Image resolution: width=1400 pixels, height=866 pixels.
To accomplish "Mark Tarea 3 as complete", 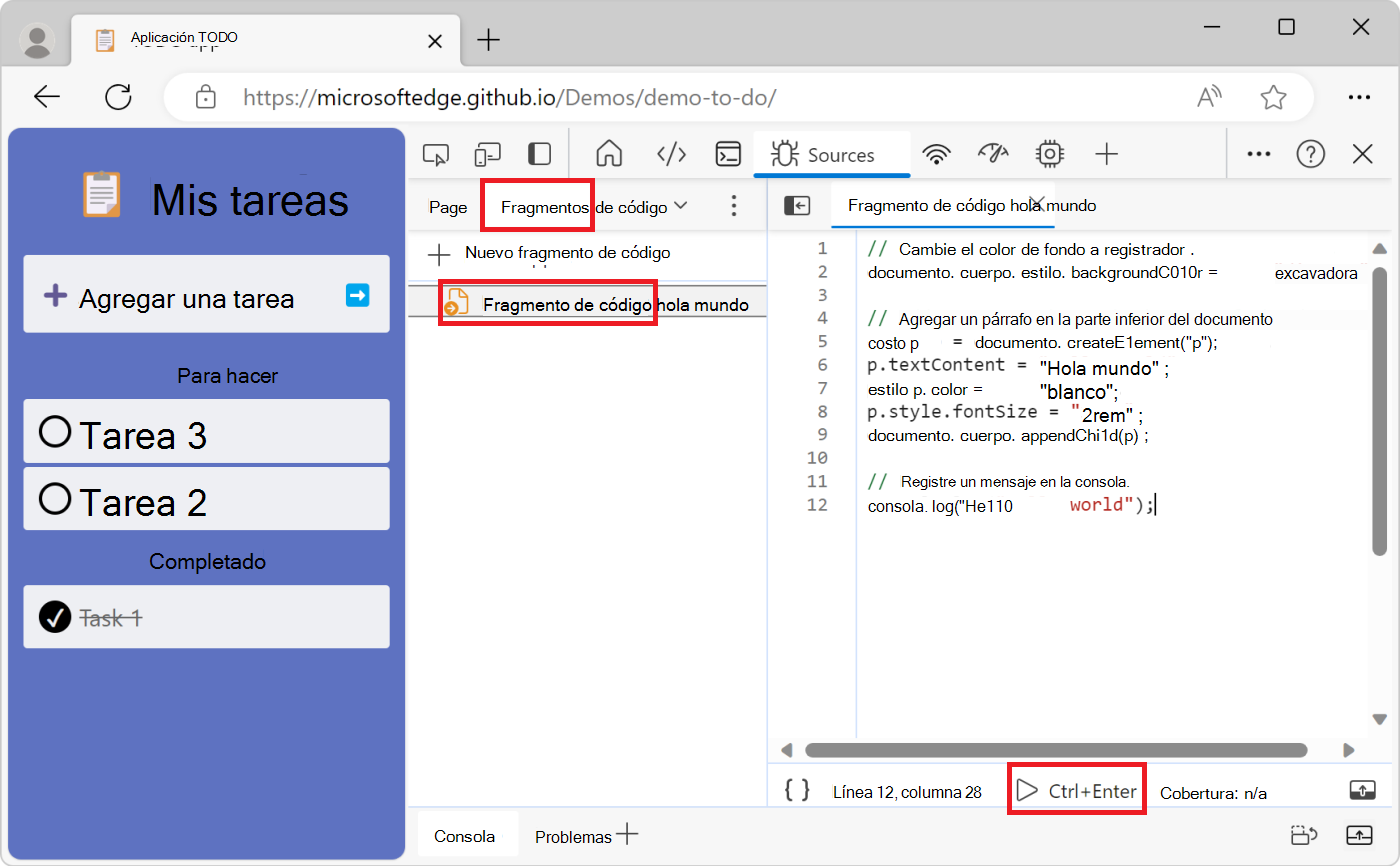I will (57, 431).
